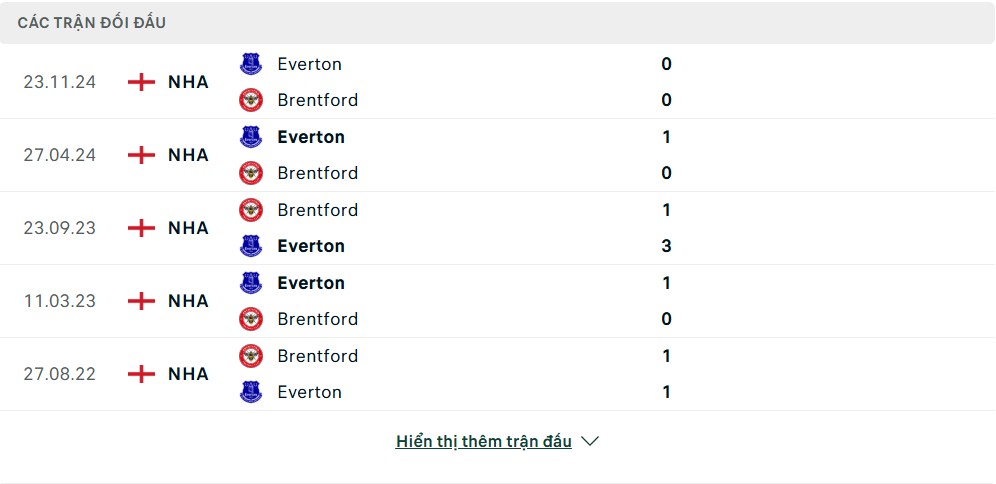
Task: Click Hiển thị thêm trận đấu link
Action: coord(483,441)
